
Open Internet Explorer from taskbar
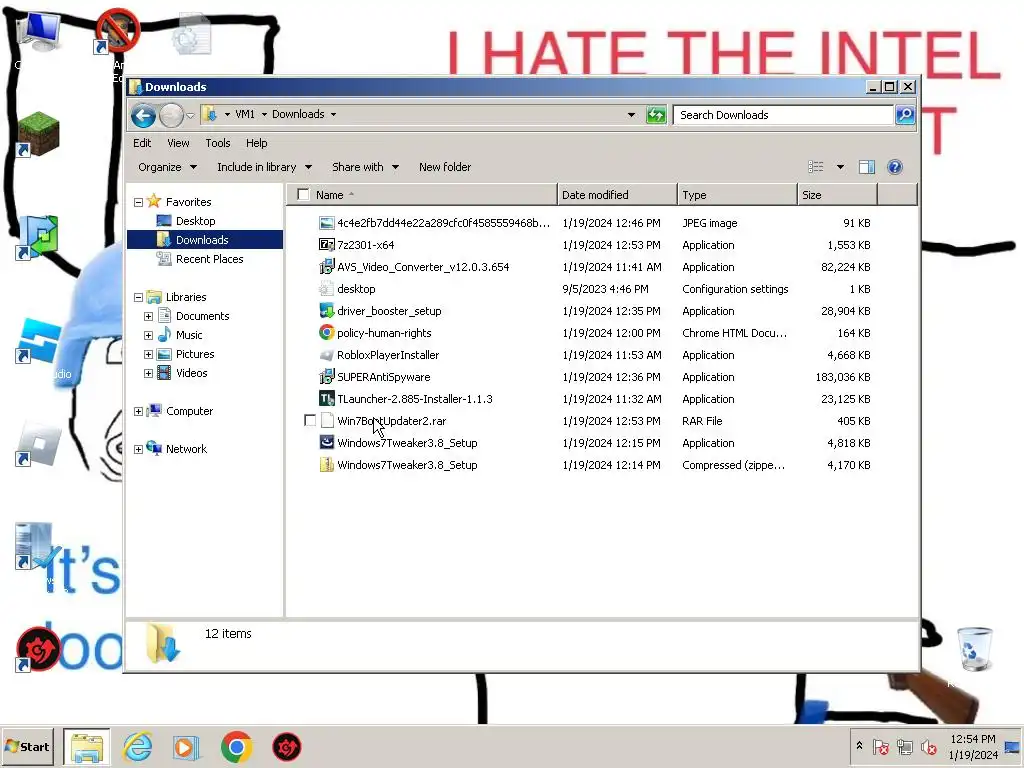(138, 746)
